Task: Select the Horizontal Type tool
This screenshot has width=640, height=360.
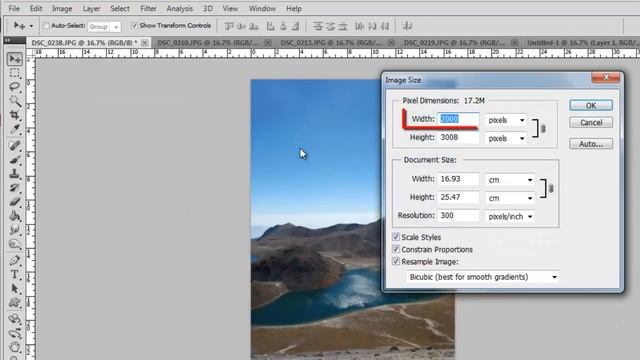Action: [15, 274]
